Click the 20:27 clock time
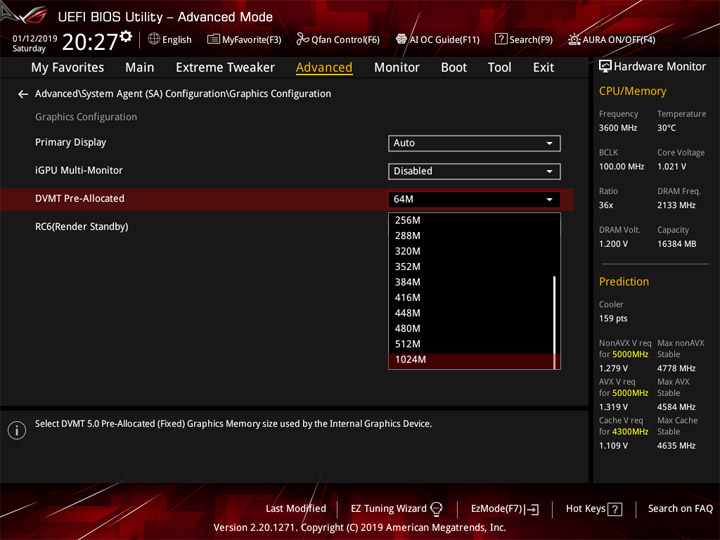The image size is (720, 540). [x=90, y=42]
